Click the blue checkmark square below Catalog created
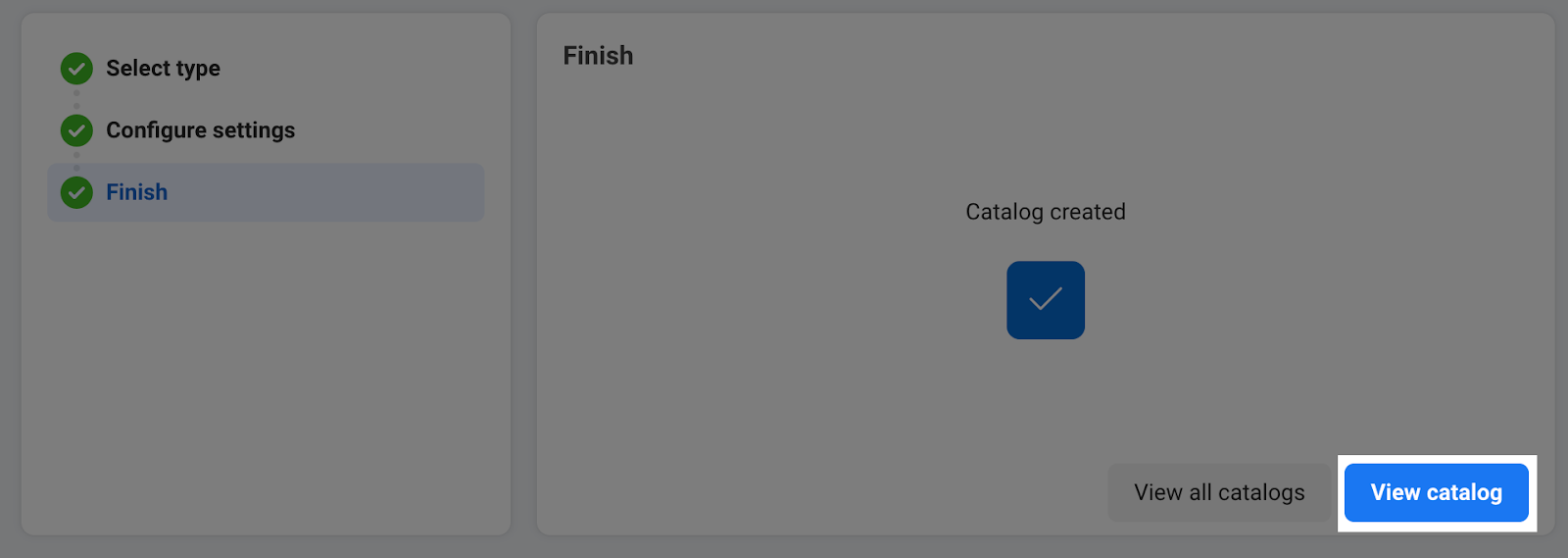The width and height of the screenshot is (1568, 558). click(1045, 300)
